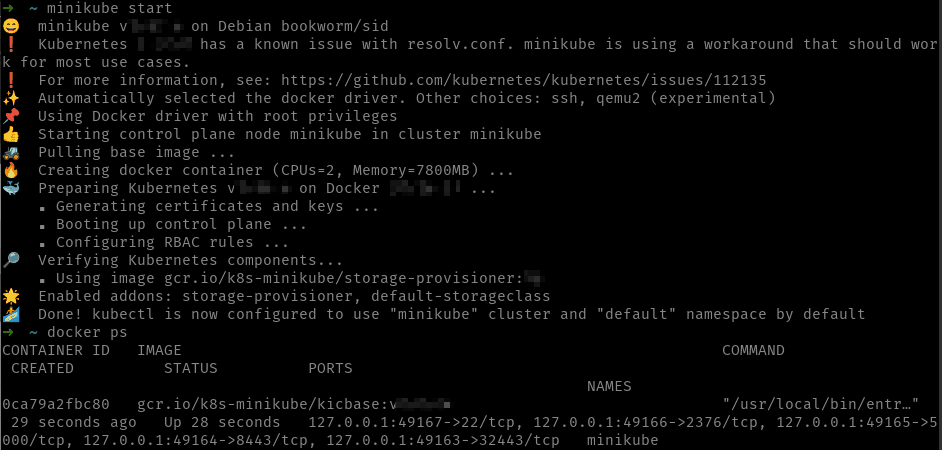Image resolution: width=942 pixels, height=450 pixels.
Task: Click pushpin emoji next to "Using Docker driver"
Action: pyautogui.click(x=11, y=116)
